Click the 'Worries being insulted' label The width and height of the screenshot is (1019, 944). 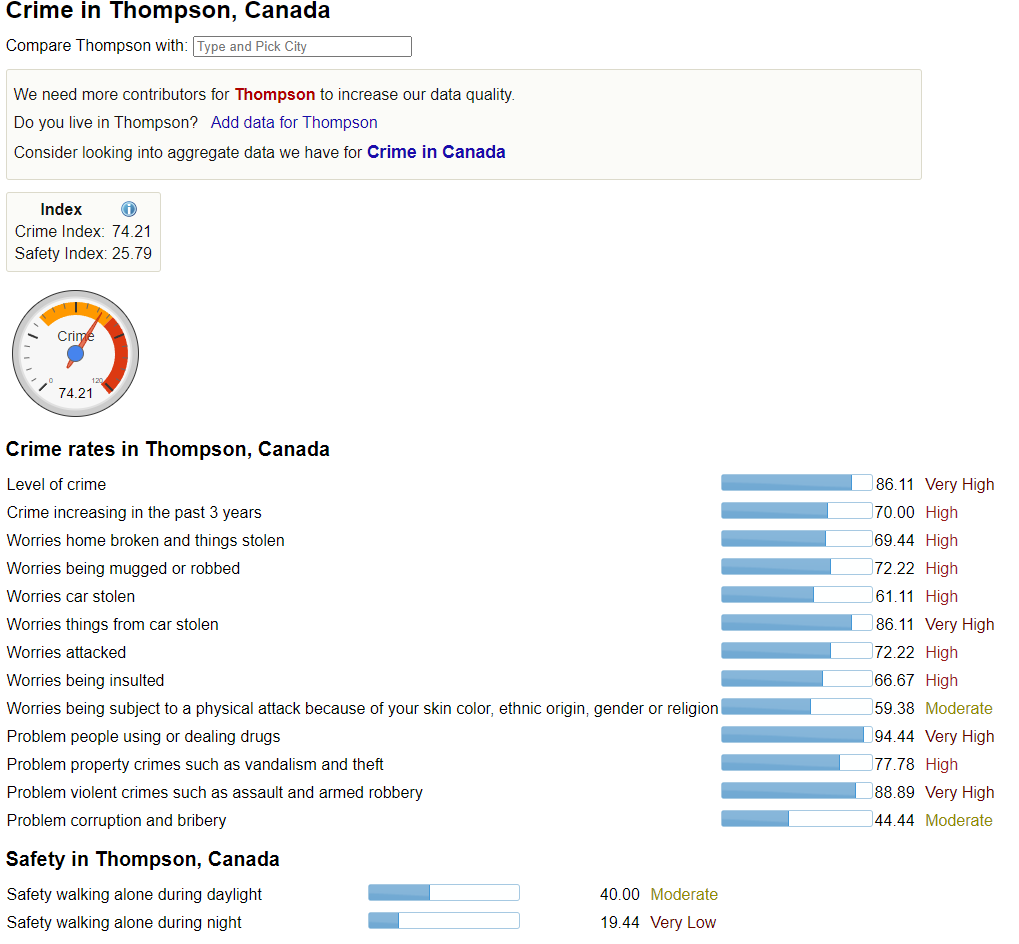(x=85, y=680)
